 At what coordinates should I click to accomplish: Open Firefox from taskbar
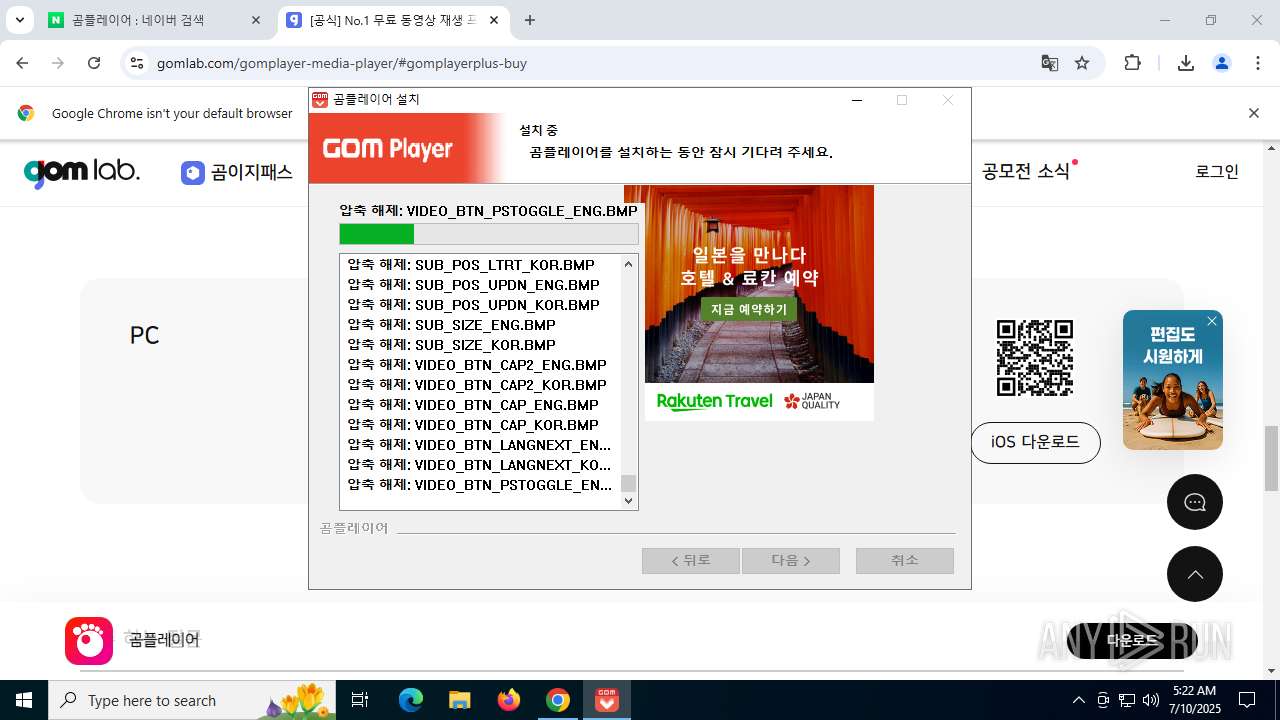pyautogui.click(x=509, y=700)
